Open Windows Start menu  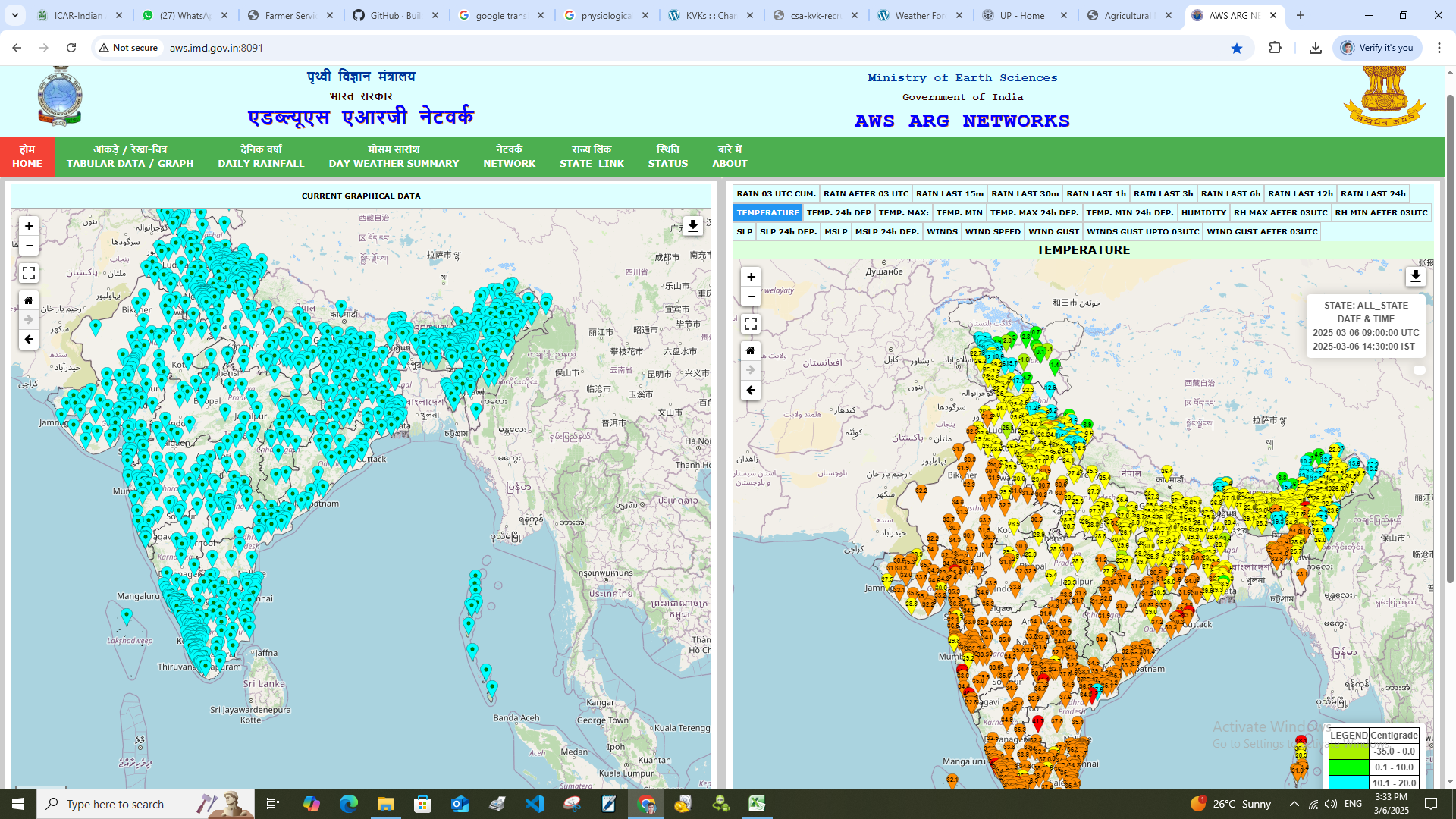[x=18, y=804]
